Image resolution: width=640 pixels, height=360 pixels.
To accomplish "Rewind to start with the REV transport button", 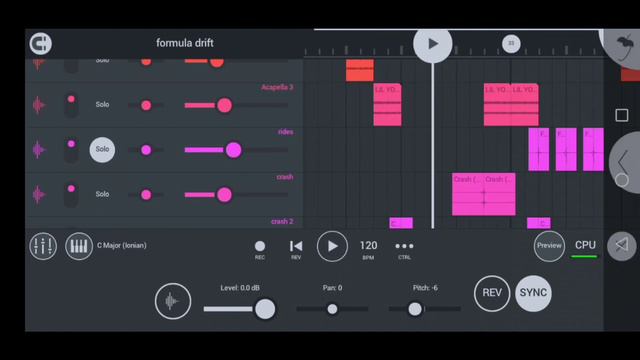I will click(x=296, y=249).
